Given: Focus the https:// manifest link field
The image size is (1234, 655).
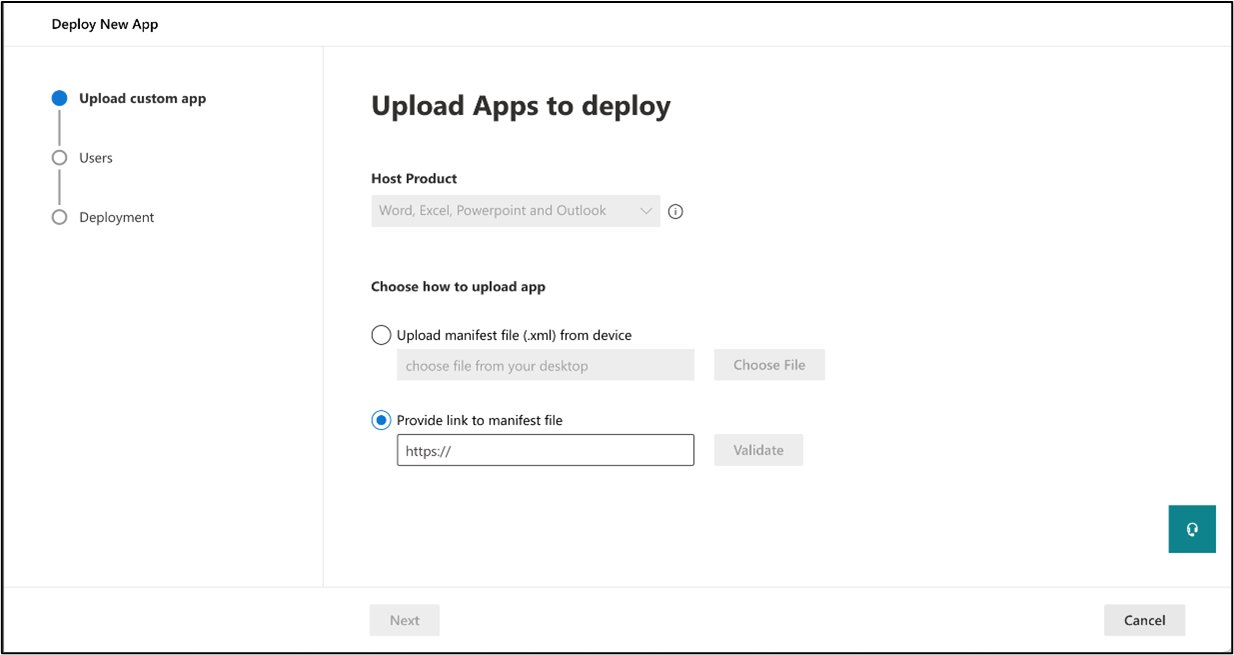Looking at the screenshot, I should (545, 450).
